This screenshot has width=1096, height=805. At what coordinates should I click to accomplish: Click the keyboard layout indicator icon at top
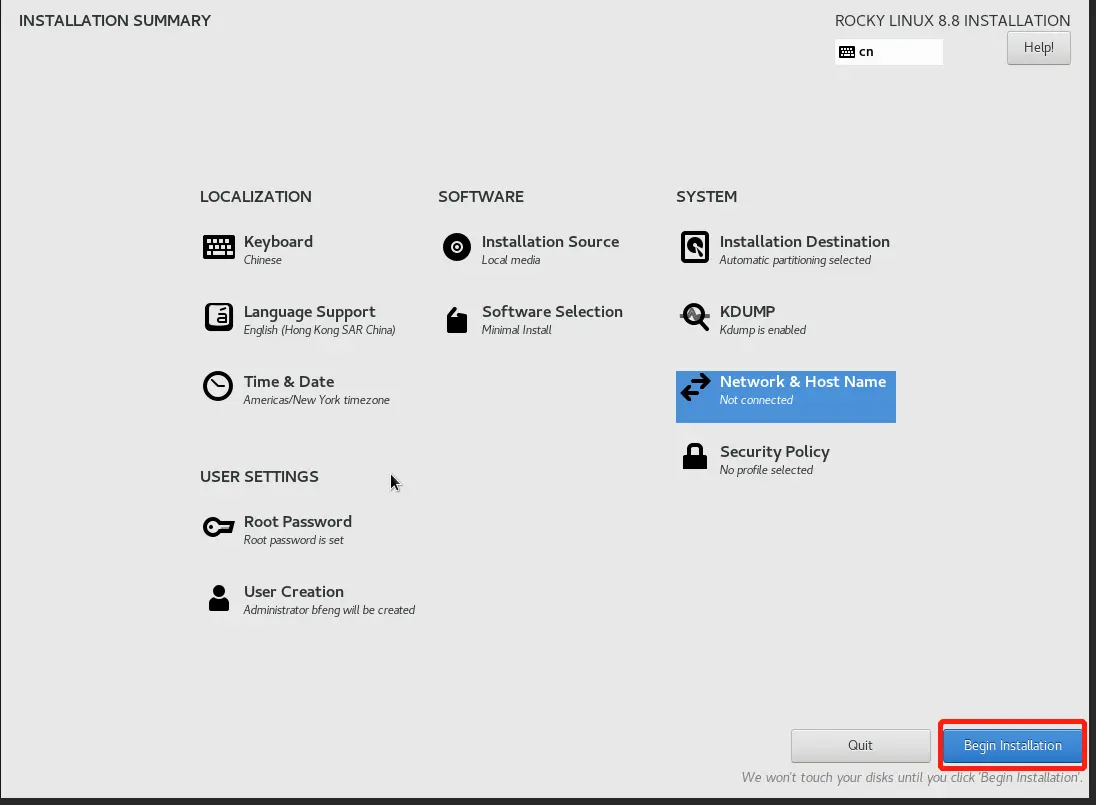click(x=846, y=52)
